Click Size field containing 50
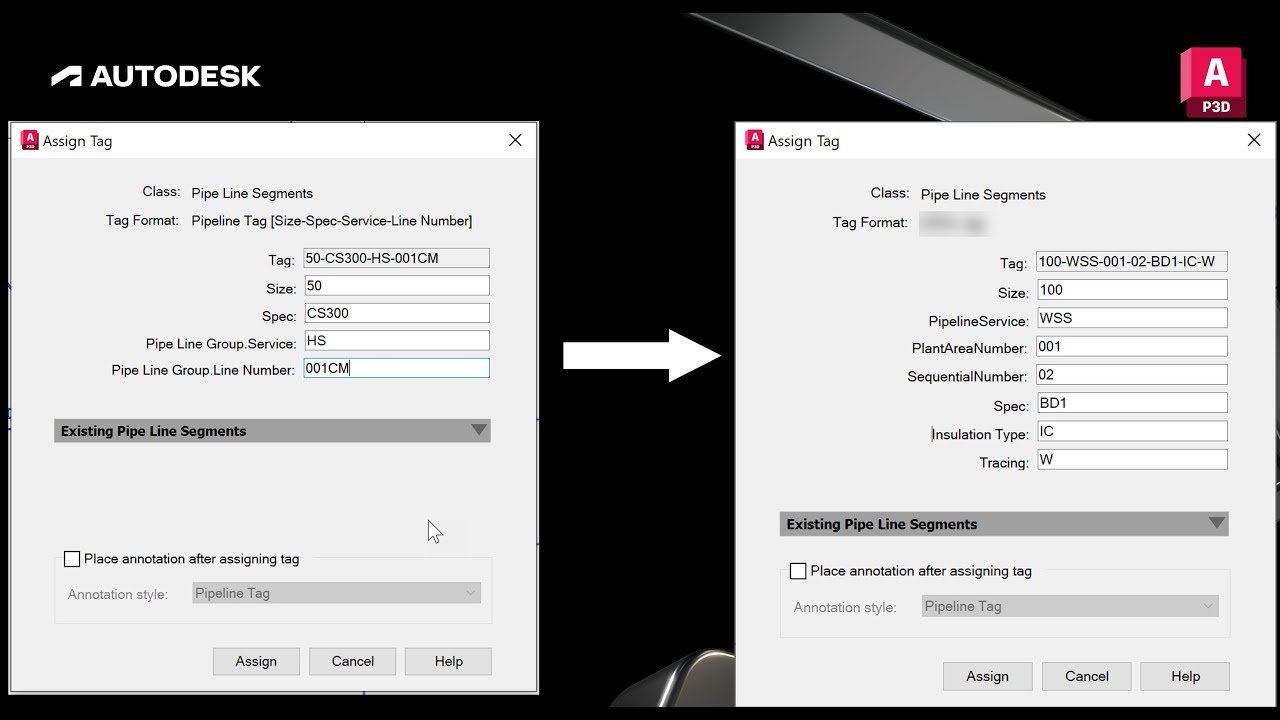 coord(396,286)
